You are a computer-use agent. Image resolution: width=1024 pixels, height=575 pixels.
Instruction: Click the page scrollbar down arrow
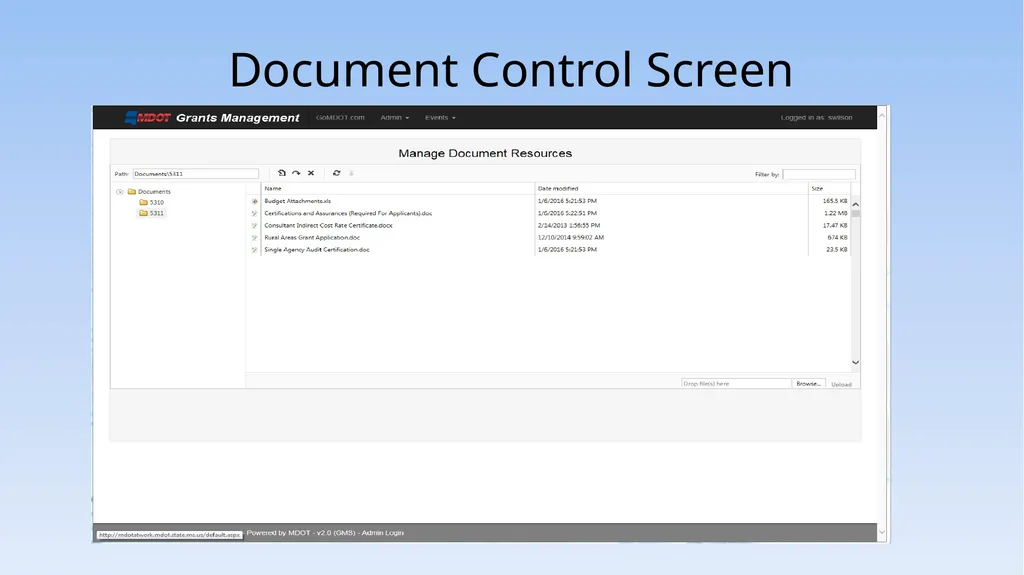882,532
